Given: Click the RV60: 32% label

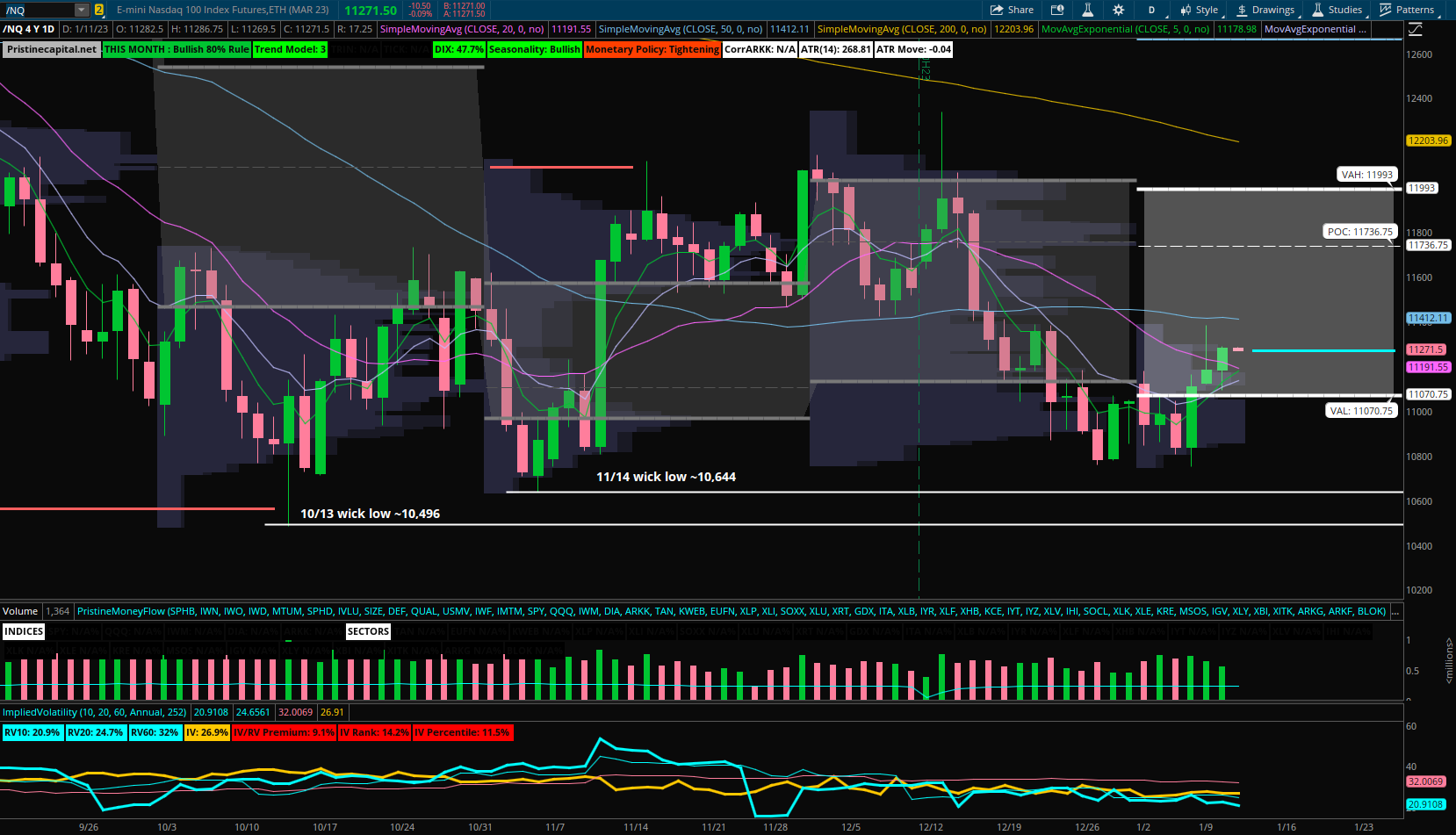Looking at the screenshot, I should click(155, 732).
